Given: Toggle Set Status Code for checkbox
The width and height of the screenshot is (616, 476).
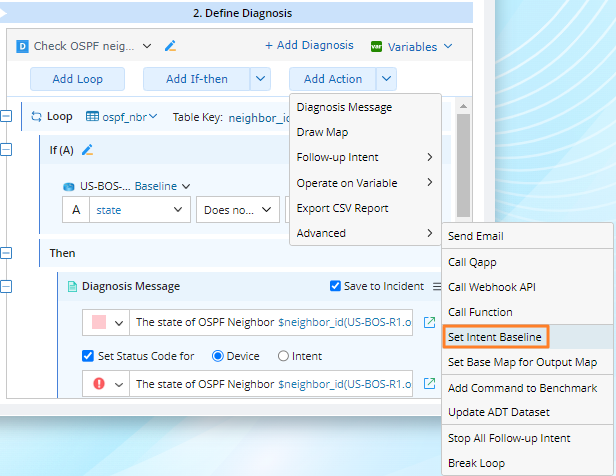Looking at the screenshot, I should click(88, 356).
